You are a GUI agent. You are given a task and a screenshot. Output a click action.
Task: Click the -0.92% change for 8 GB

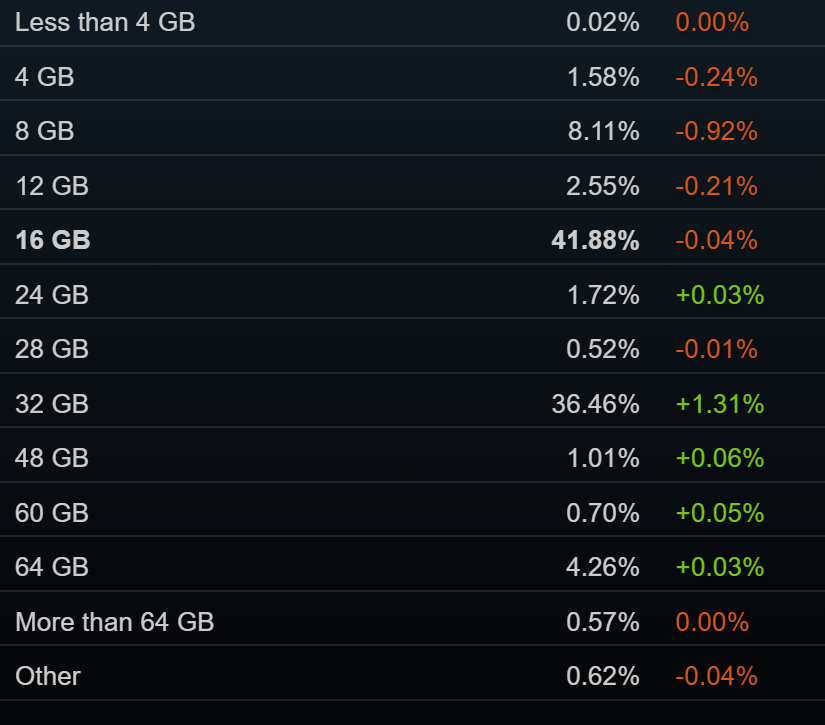click(717, 131)
